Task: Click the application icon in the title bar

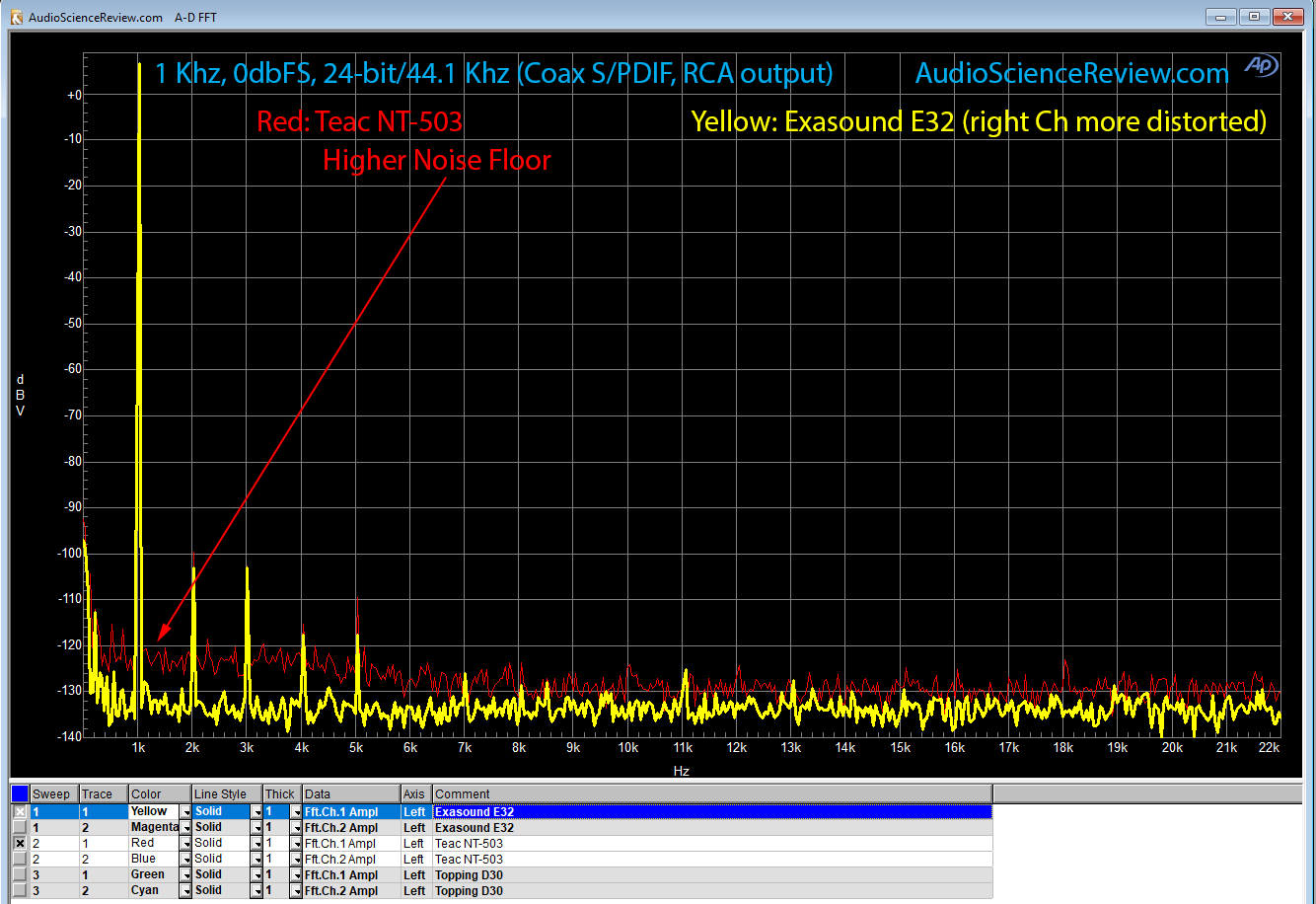Action: (16, 17)
